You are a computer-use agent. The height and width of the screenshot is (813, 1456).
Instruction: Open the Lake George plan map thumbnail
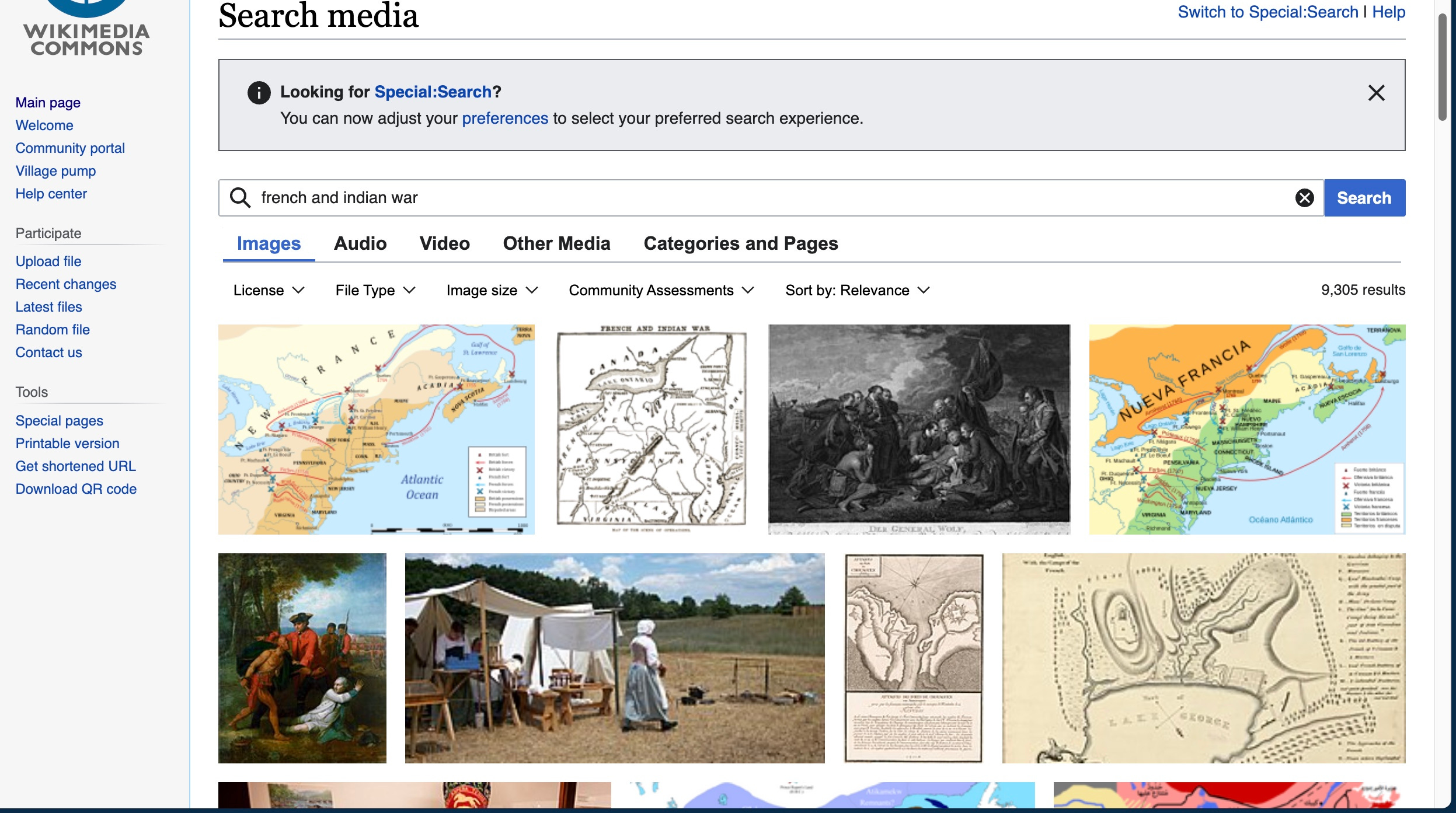1204,658
